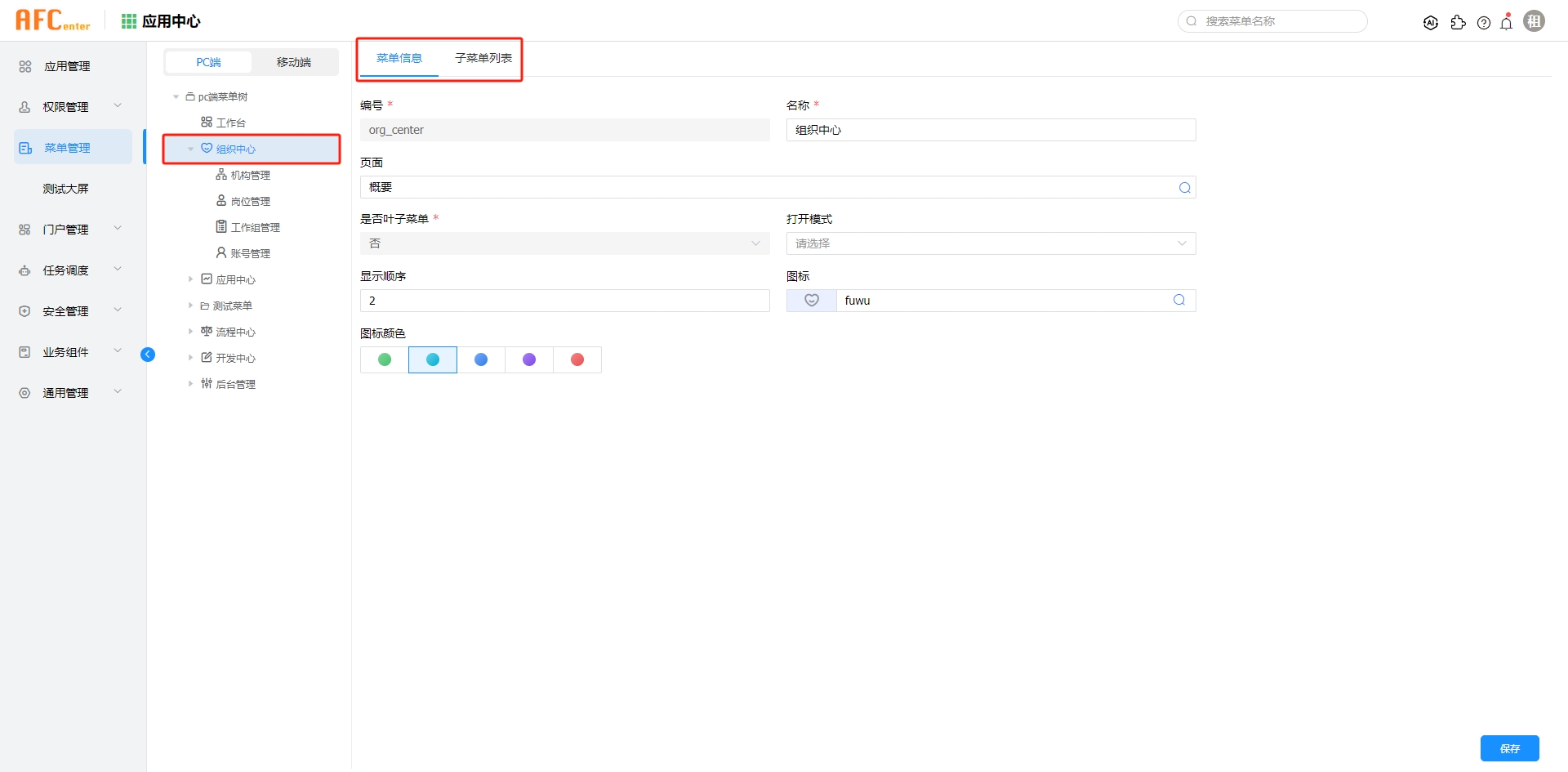Image resolution: width=1568 pixels, height=772 pixels.
Task: Open the icon picker magnifier beside fuwu
Action: [x=1178, y=300]
